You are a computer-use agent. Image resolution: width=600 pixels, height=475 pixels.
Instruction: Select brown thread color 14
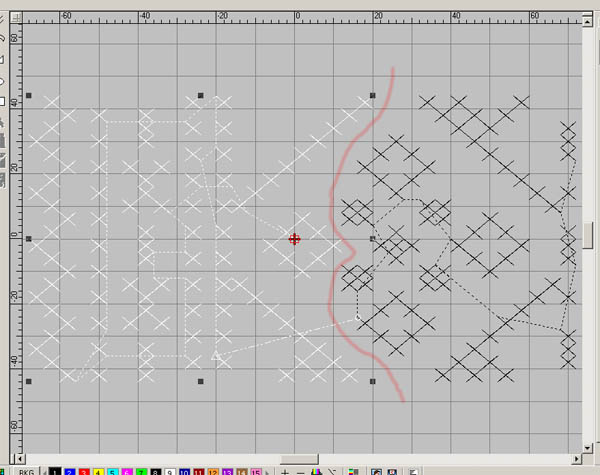click(241, 472)
